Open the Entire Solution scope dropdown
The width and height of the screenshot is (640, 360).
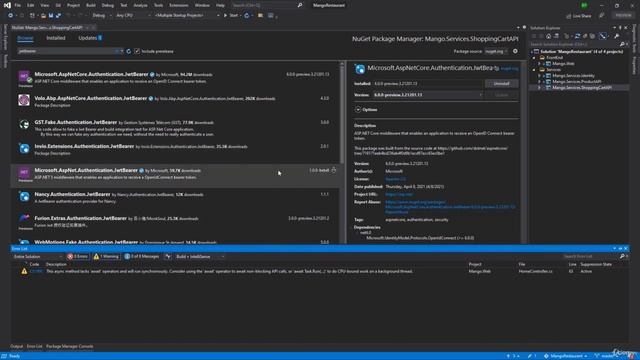point(37,257)
